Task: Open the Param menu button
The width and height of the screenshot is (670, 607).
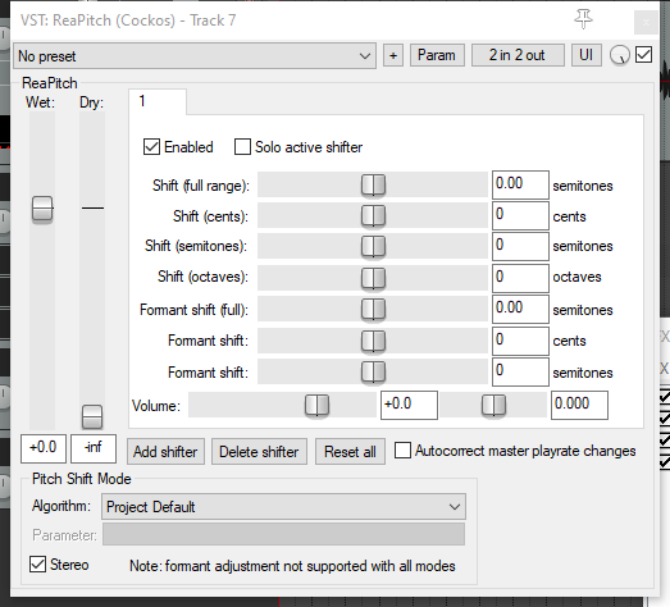Action: (x=437, y=55)
